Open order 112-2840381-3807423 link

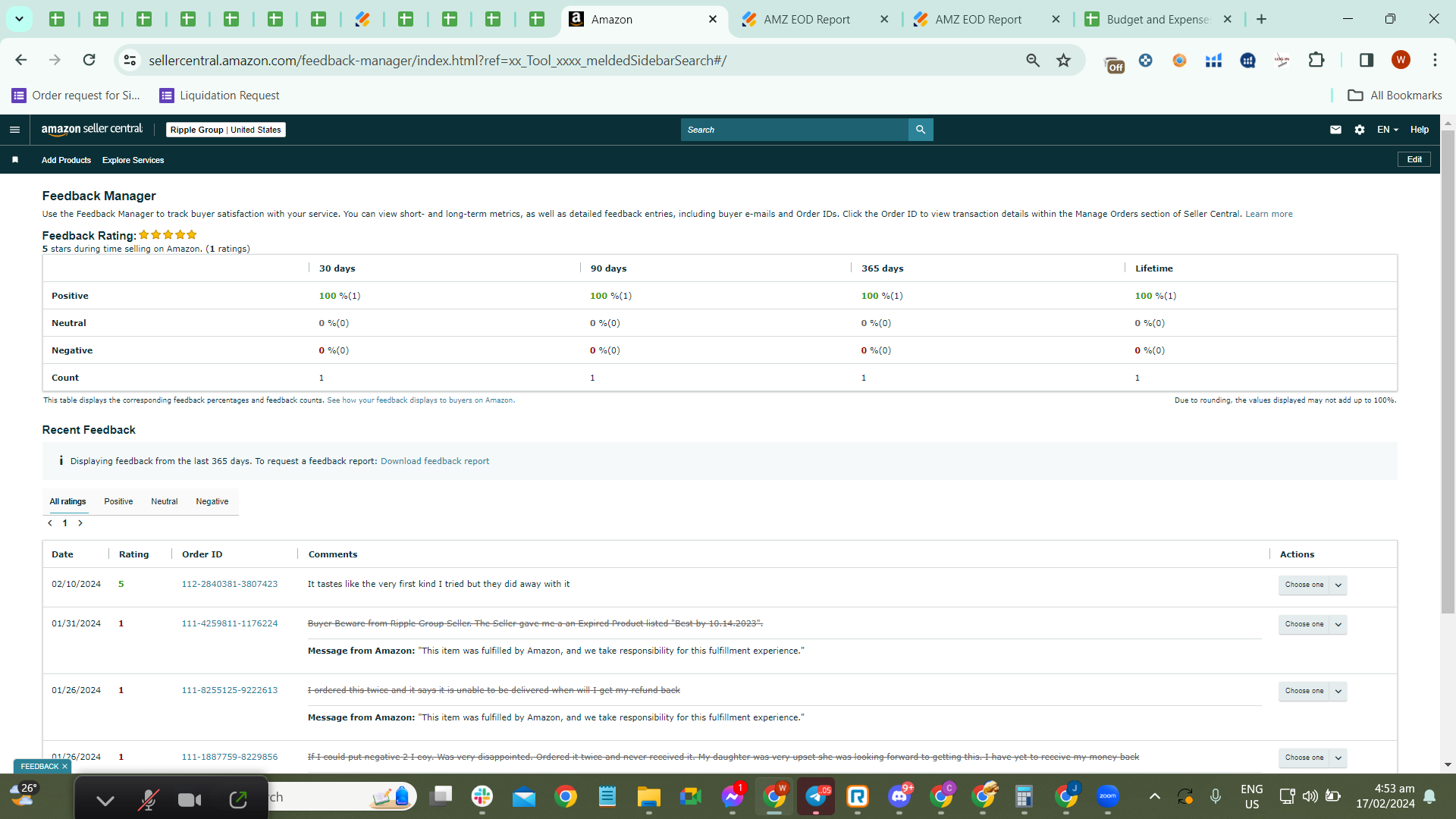229,584
